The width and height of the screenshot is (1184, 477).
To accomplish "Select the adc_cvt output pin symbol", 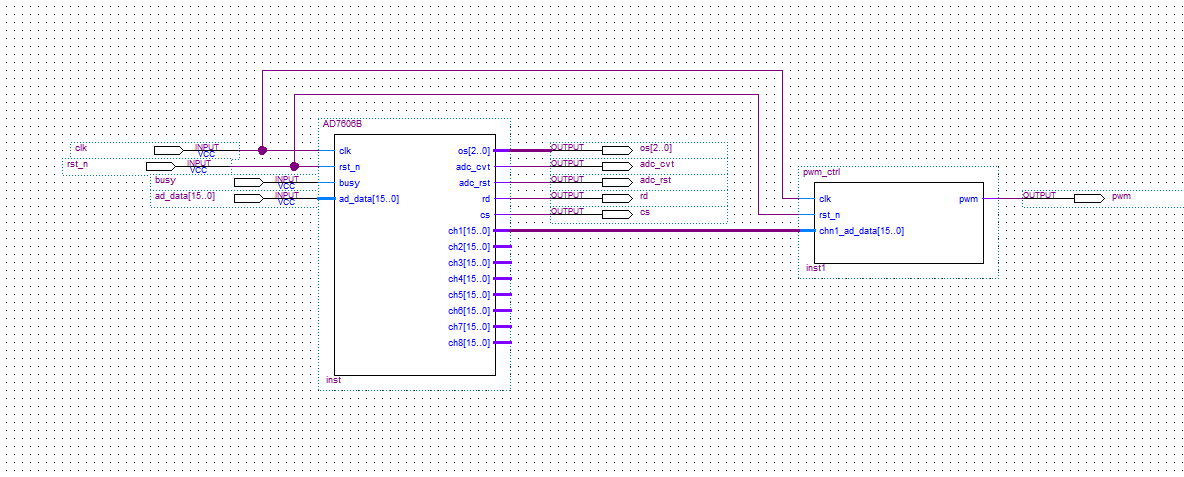I will click(617, 166).
